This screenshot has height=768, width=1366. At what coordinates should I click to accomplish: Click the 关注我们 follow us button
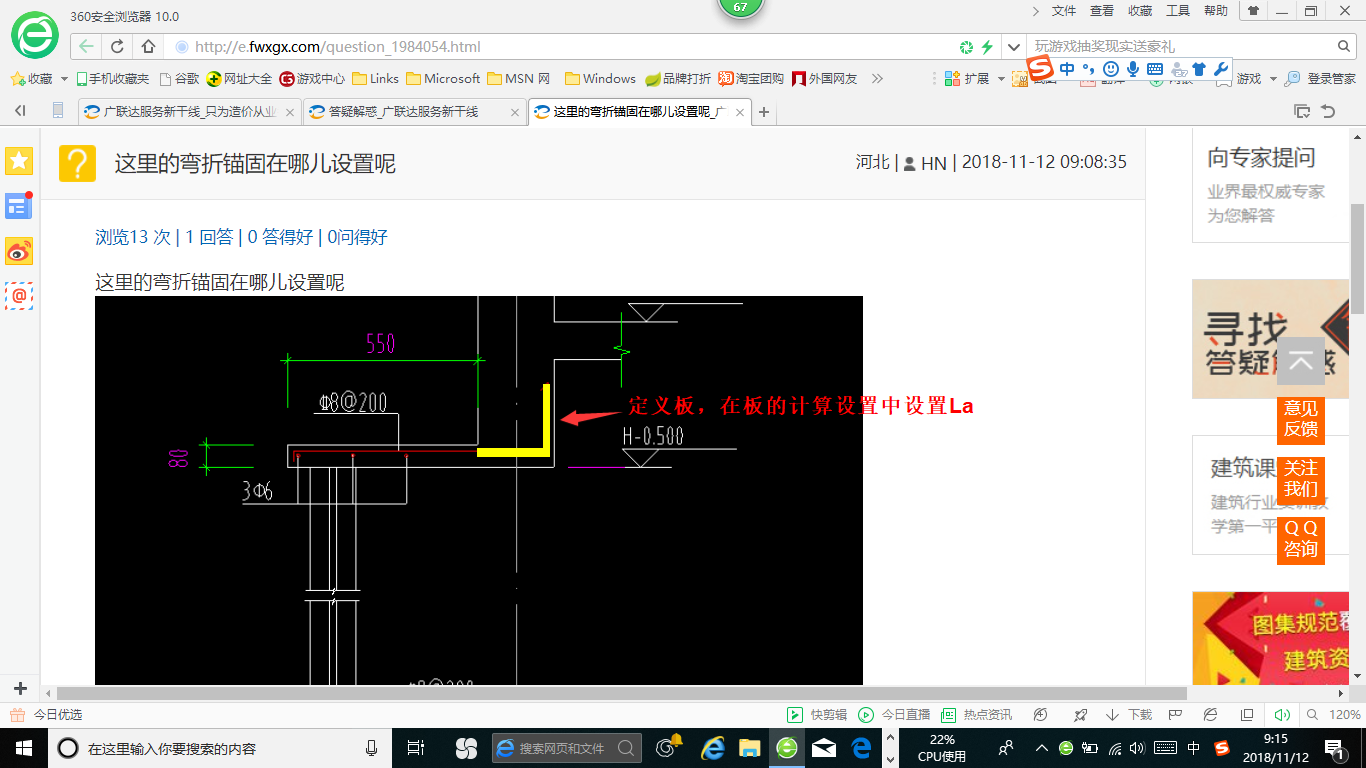[x=1301, y=479]
